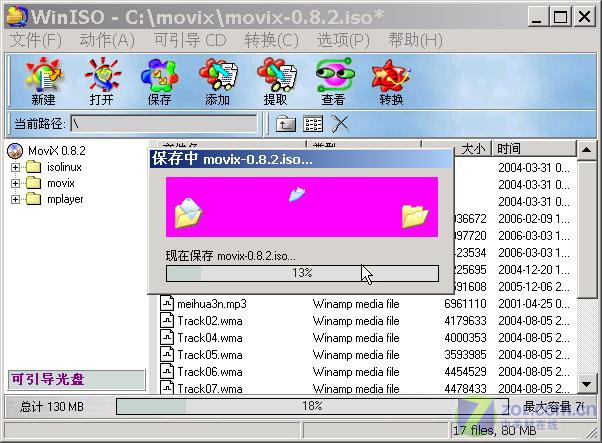This screenshot has height=443, width=602.
Task: Click the 转换 (Convert) toolbar icon
Action: [391, 82]
